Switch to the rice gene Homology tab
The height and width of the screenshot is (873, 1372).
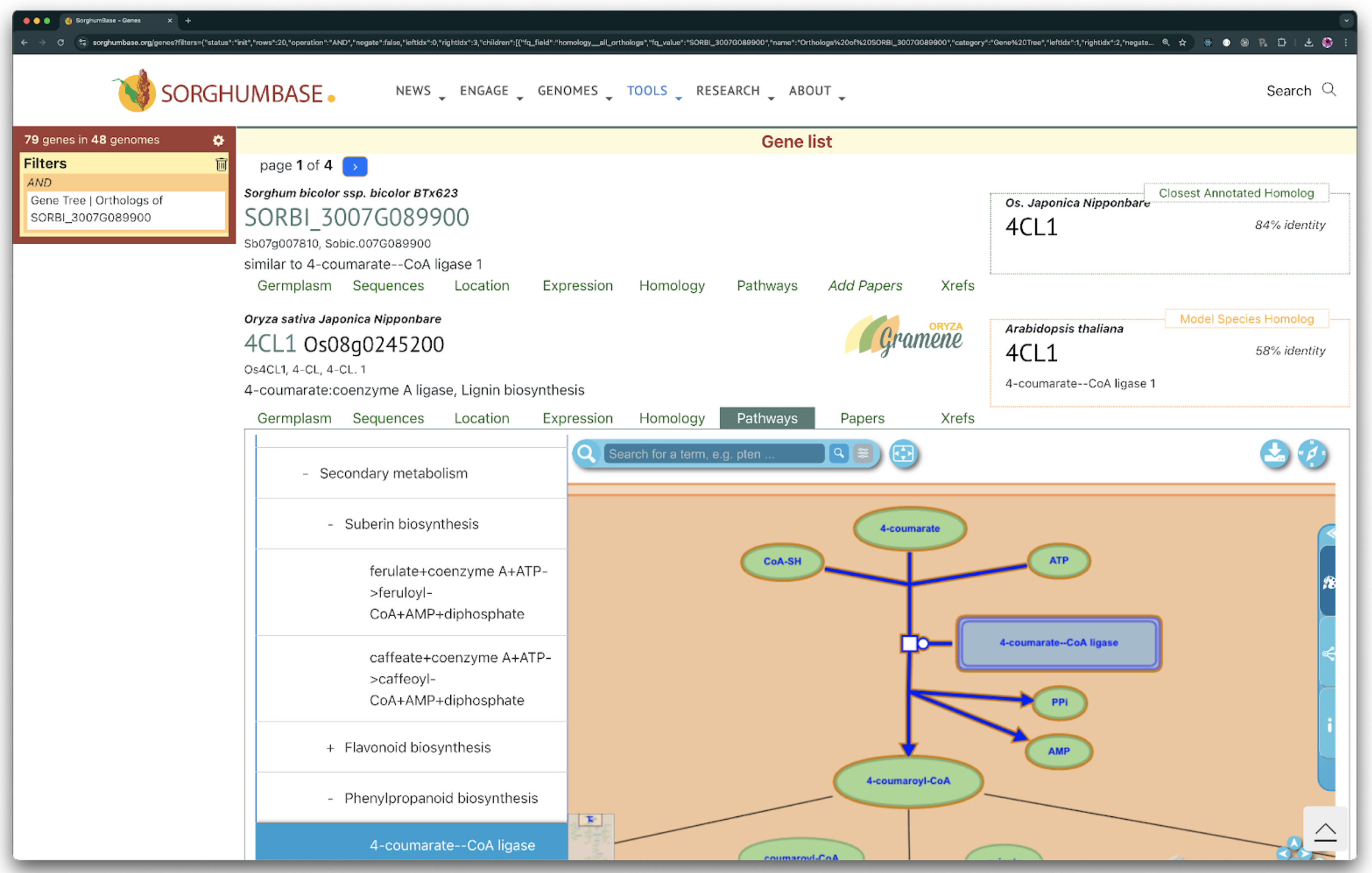[671, 418]
